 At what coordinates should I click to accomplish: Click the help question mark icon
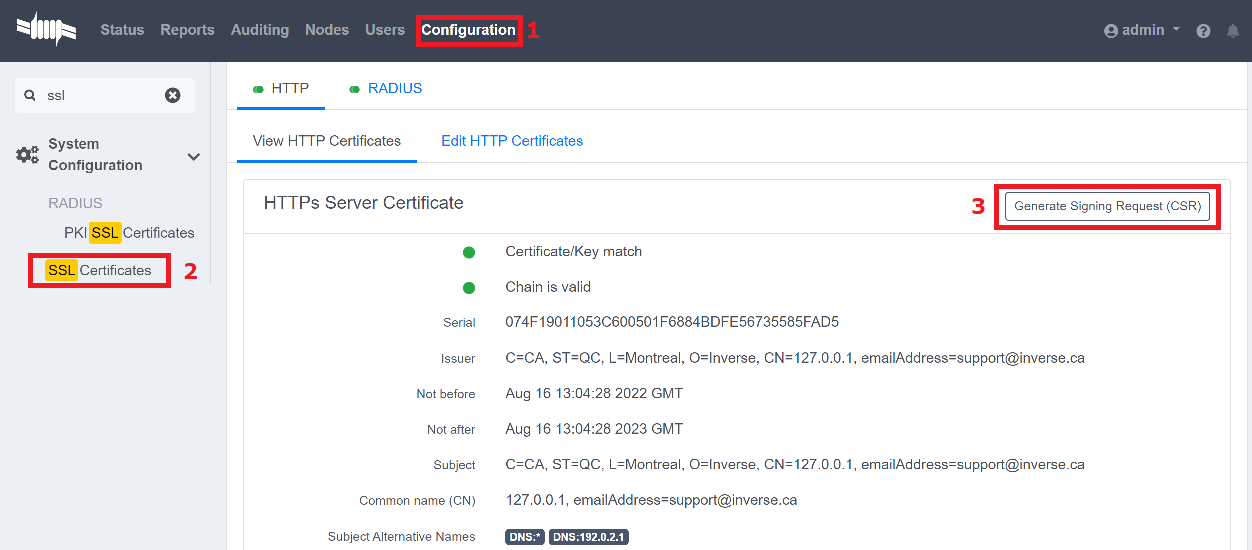[1203, 31]
